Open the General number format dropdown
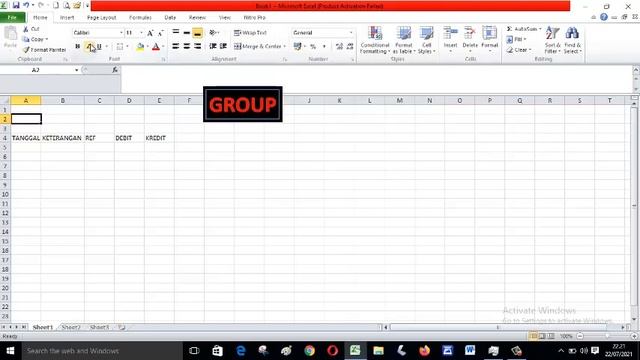This screenshot has width=640, height=360. click(351, 33)
